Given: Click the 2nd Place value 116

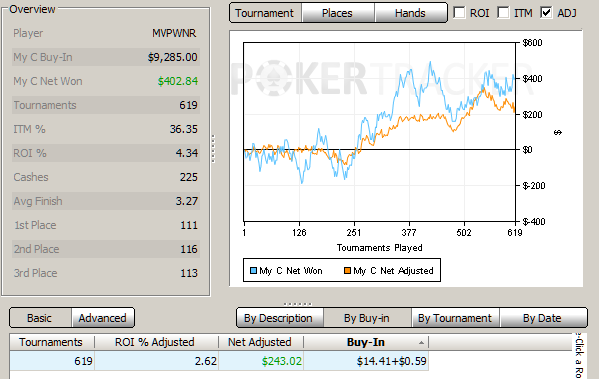Looking at the screenshot, I should [189, 249].
